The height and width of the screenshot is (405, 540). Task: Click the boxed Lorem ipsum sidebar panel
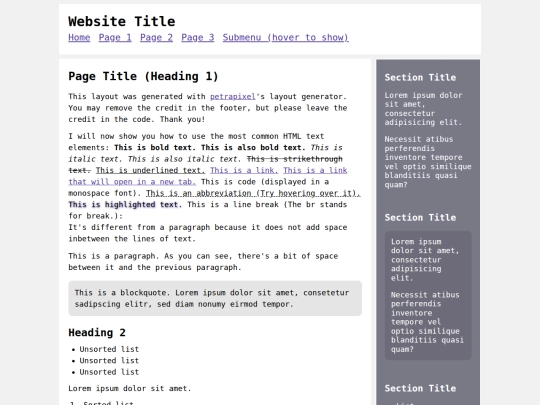pyautogui.click(x=428, y=295)
